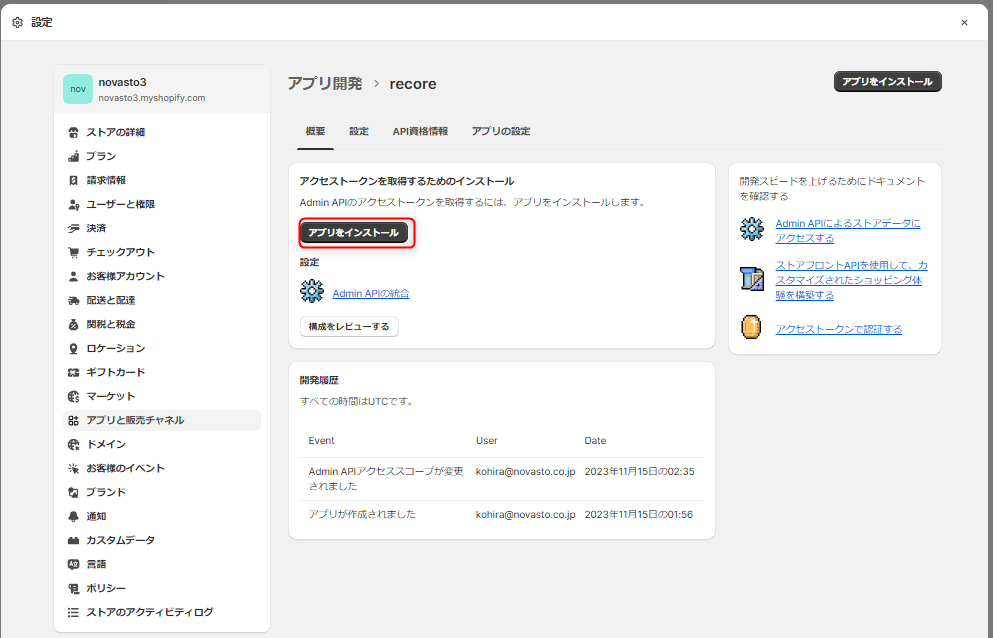993x638 pixels.
Task: Click the apps icon beside アプリと販売チャネル
Action: coord(73,421)
